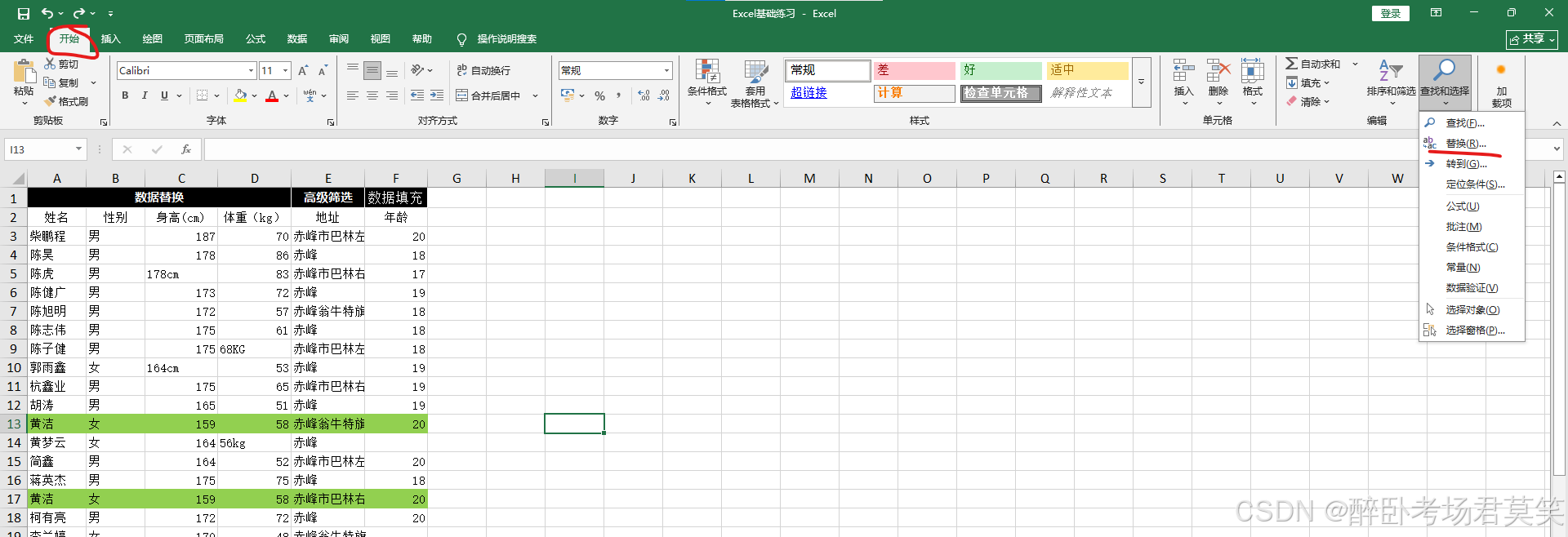Choose 定位条件(S) menu item
The image size is (1568, 537).
(1472, 184)
